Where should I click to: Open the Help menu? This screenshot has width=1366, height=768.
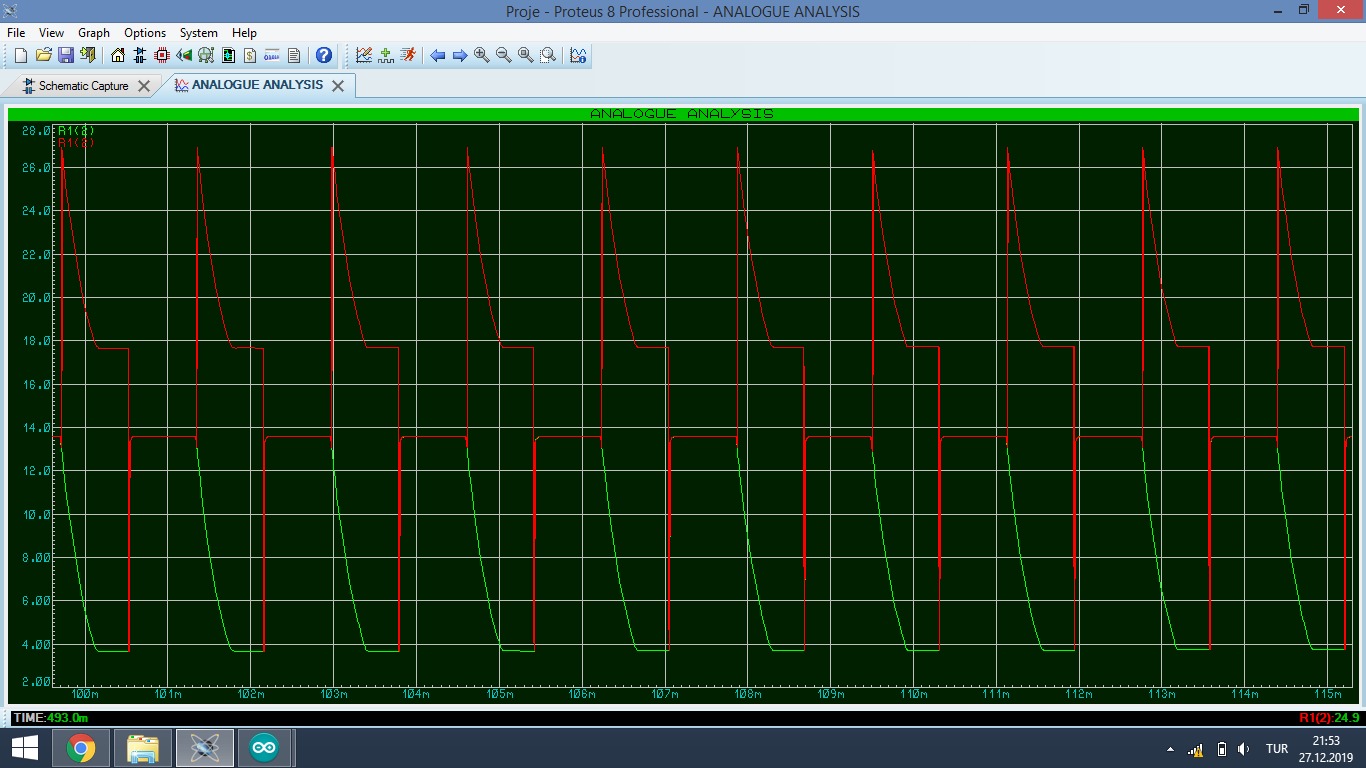[244, 33]
